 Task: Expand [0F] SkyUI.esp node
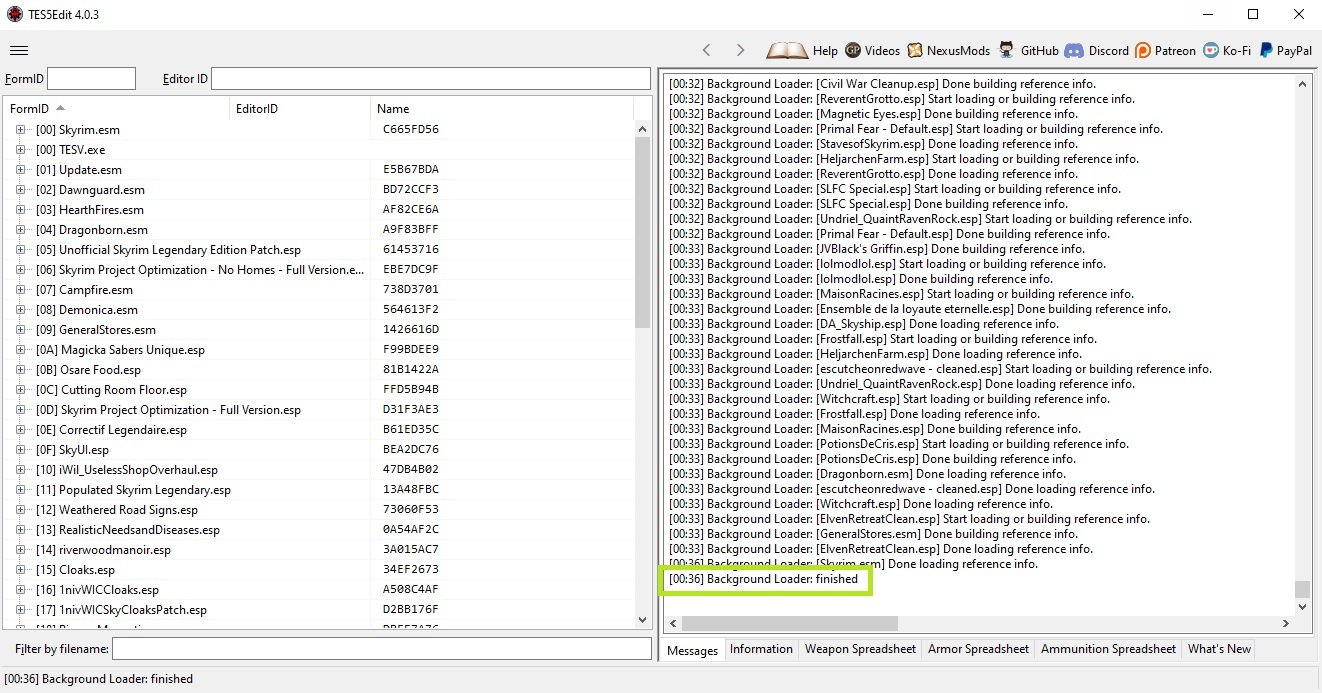20,450
